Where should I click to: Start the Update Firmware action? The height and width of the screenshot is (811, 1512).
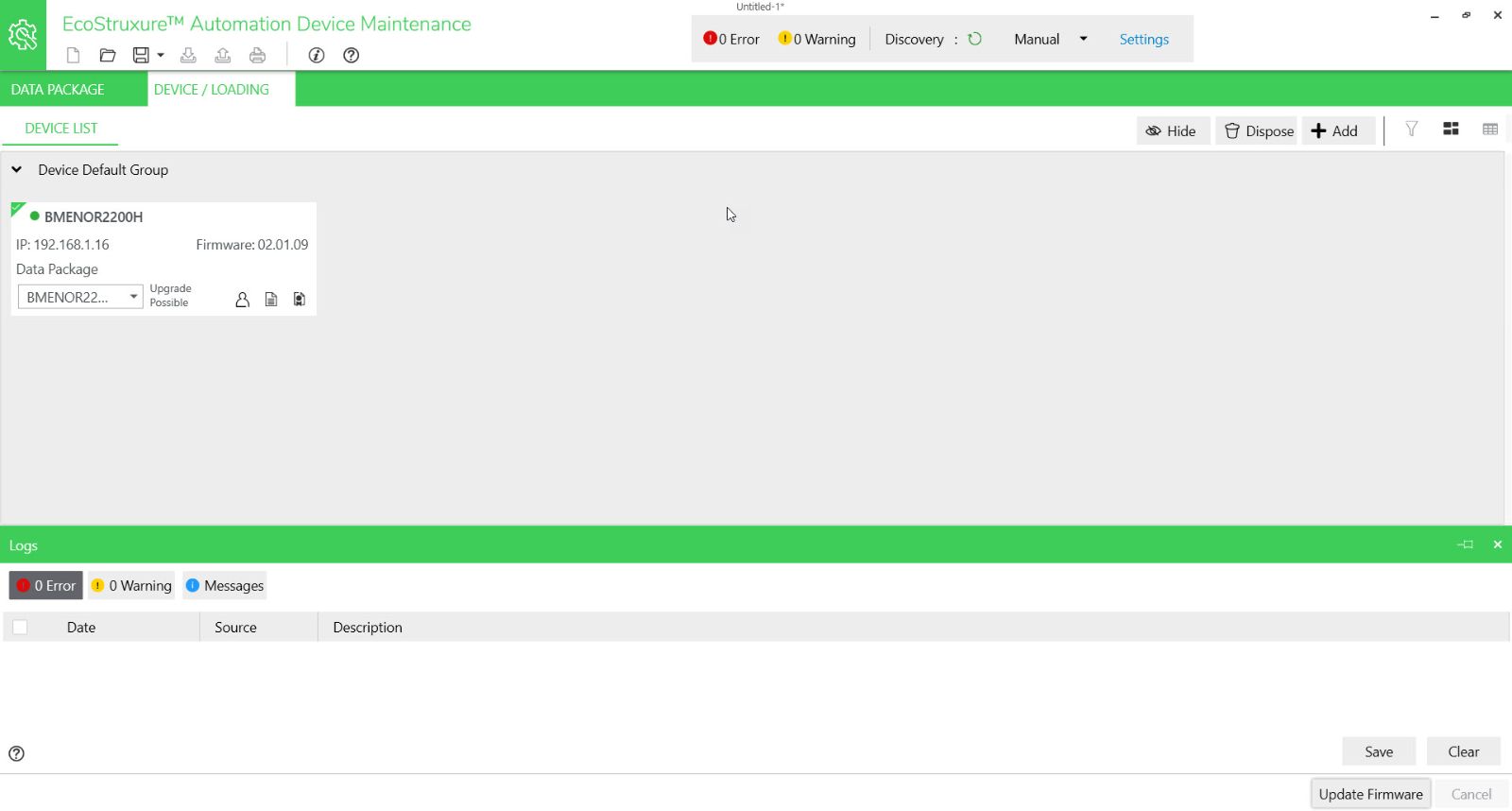coord(1370,794)
